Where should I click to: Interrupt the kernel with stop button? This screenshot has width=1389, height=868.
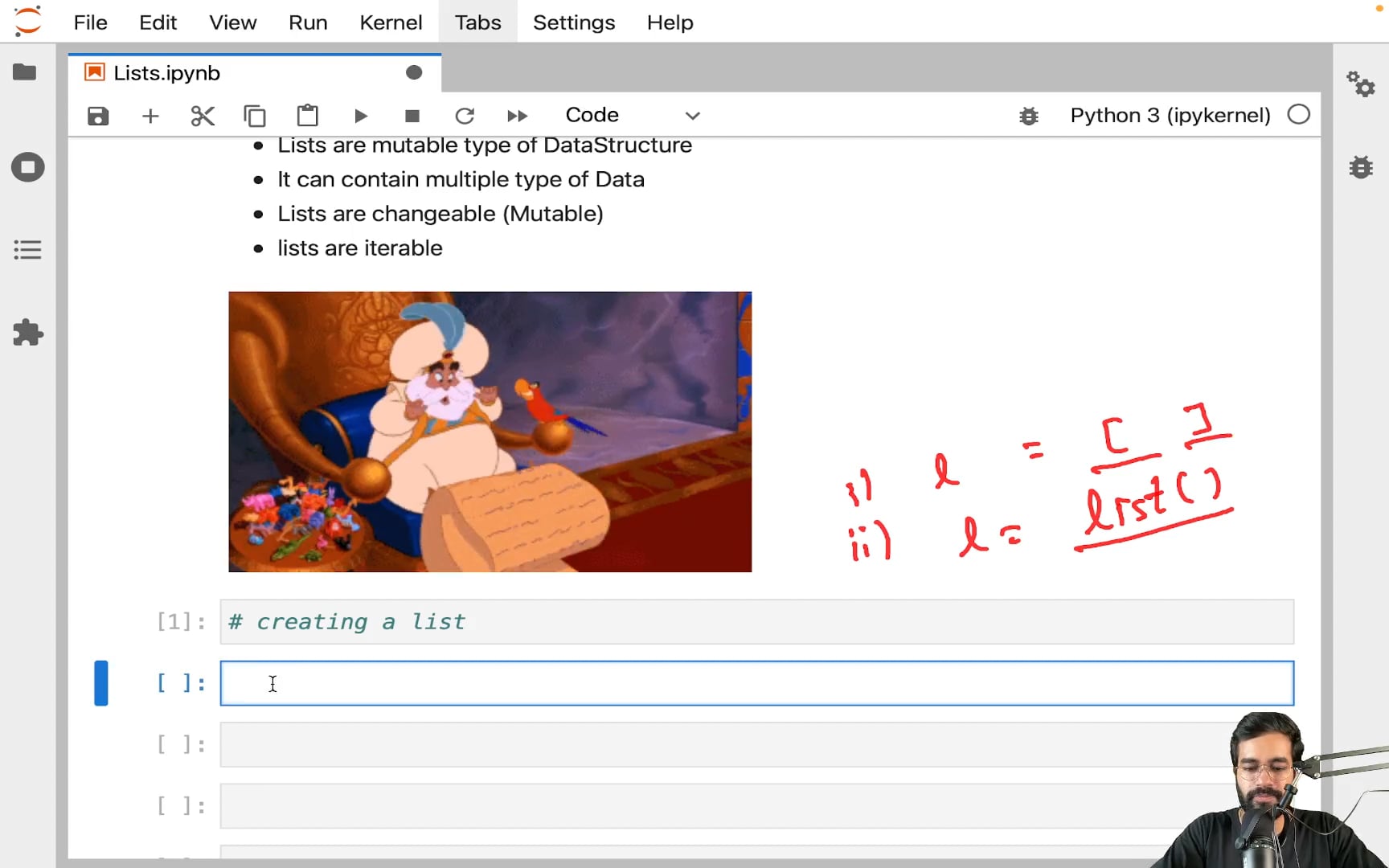pyautogui.click(x=412, y=116)
